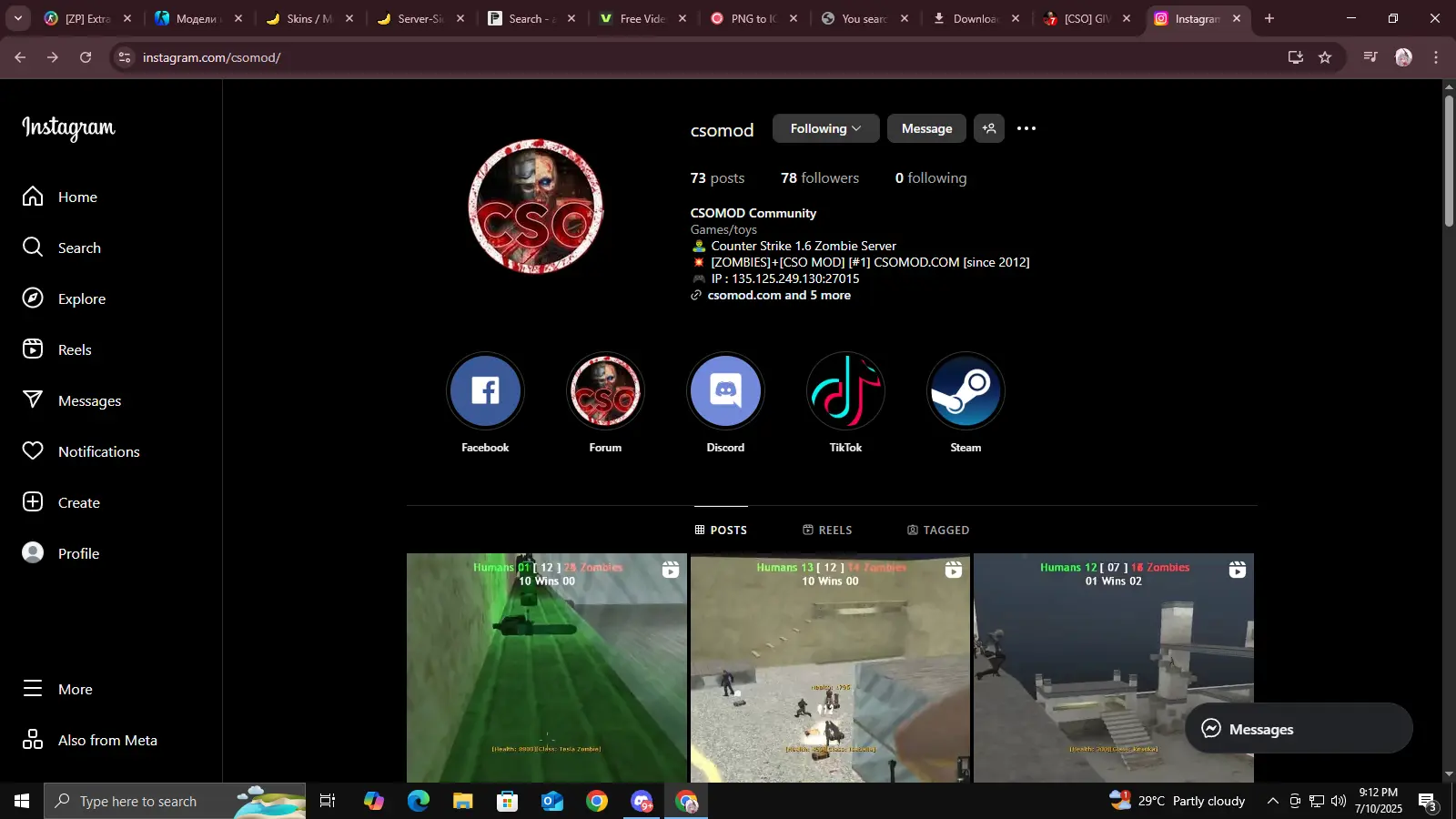The width and height of the screenshot is (1456, 819).
Task: Click the browser forward arrow
Action: click(53, 57)
